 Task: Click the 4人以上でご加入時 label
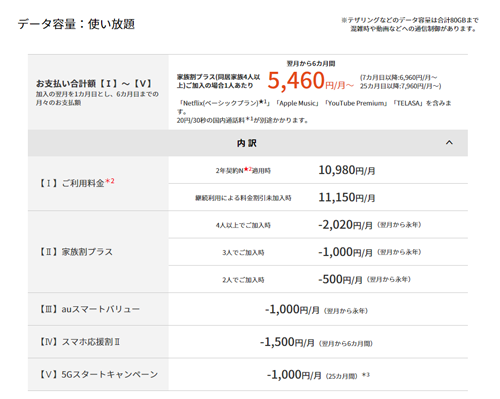[x=243, y=225]
